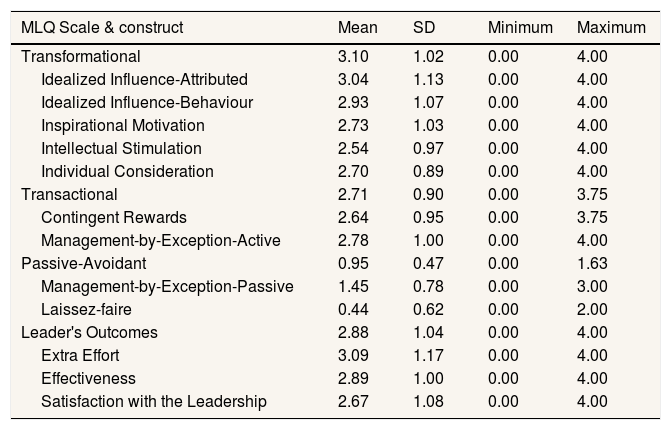Click the Contingent Rewards row label
This screenshot has width=671, height=430.
(x=114, y=217)
